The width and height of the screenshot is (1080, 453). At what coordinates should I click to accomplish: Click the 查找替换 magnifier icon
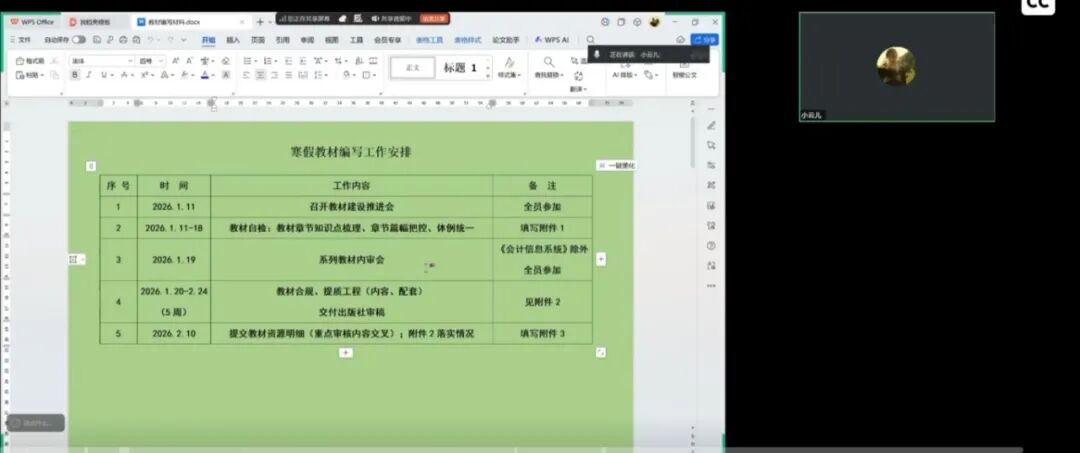548,62
